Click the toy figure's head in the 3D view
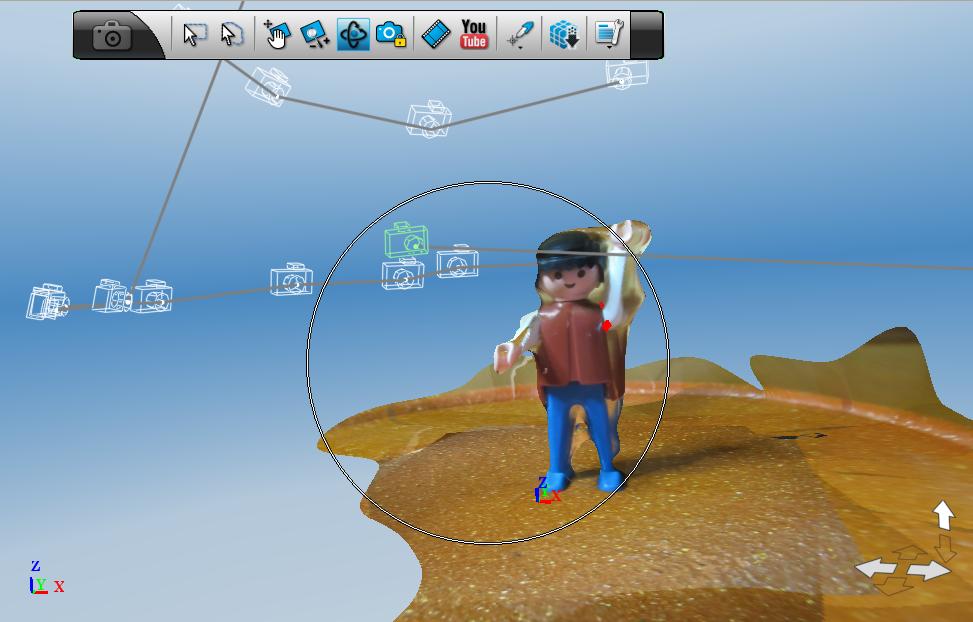The image size is (973, 622). tap(570, 267)
